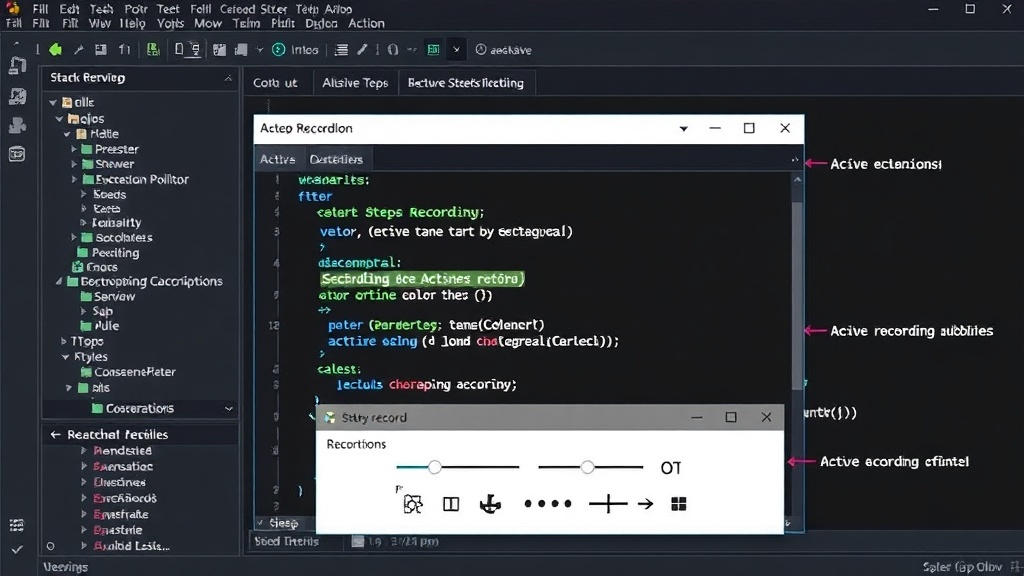Select the radio circle beside Ayaloid Lests
Image resolution: width=1024 pixels, height=576 pixels.
[50, 546]
